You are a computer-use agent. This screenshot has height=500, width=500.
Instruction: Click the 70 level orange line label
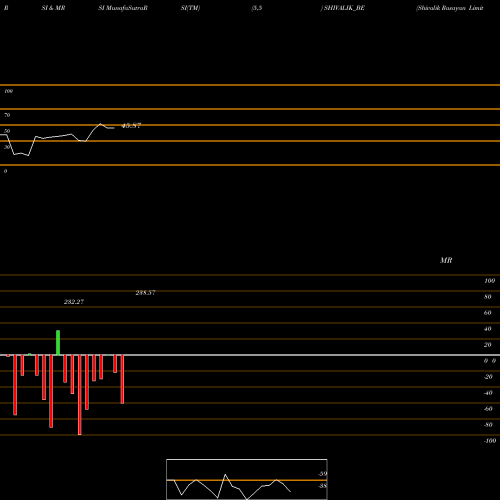pyautogui.click(x=7, y=115)
